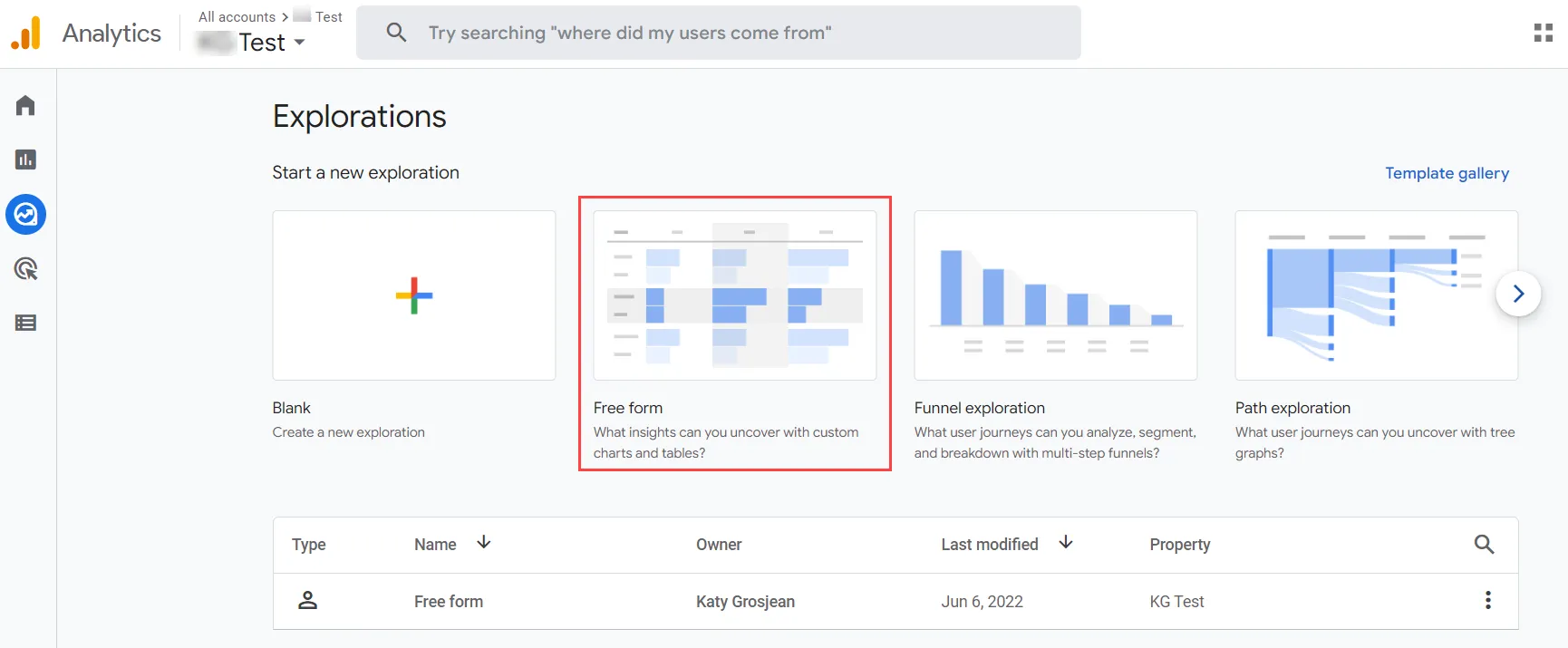Image resolution: width=1568 pixels, height=648 pixels.
Task: Click the Analytics logo
Action: tap(25, 34)
